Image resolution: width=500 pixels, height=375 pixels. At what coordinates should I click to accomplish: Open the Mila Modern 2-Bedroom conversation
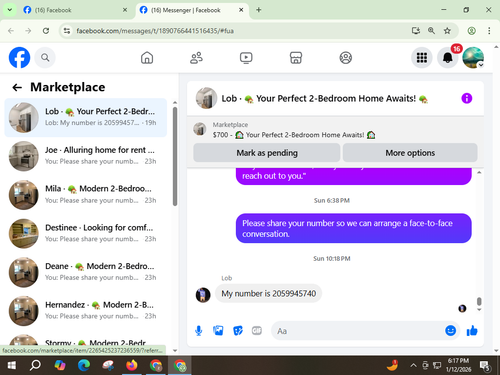click(86, 195)
